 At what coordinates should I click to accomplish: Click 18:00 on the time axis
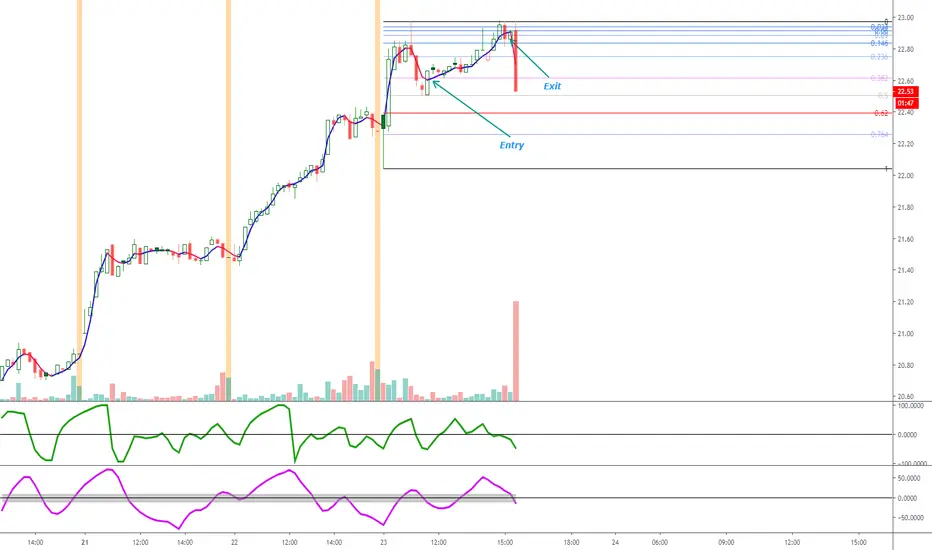(571, 542)
